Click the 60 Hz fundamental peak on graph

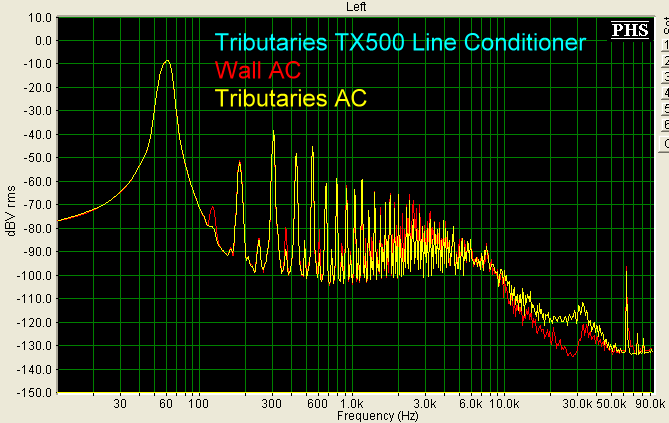tap(167, 61)
